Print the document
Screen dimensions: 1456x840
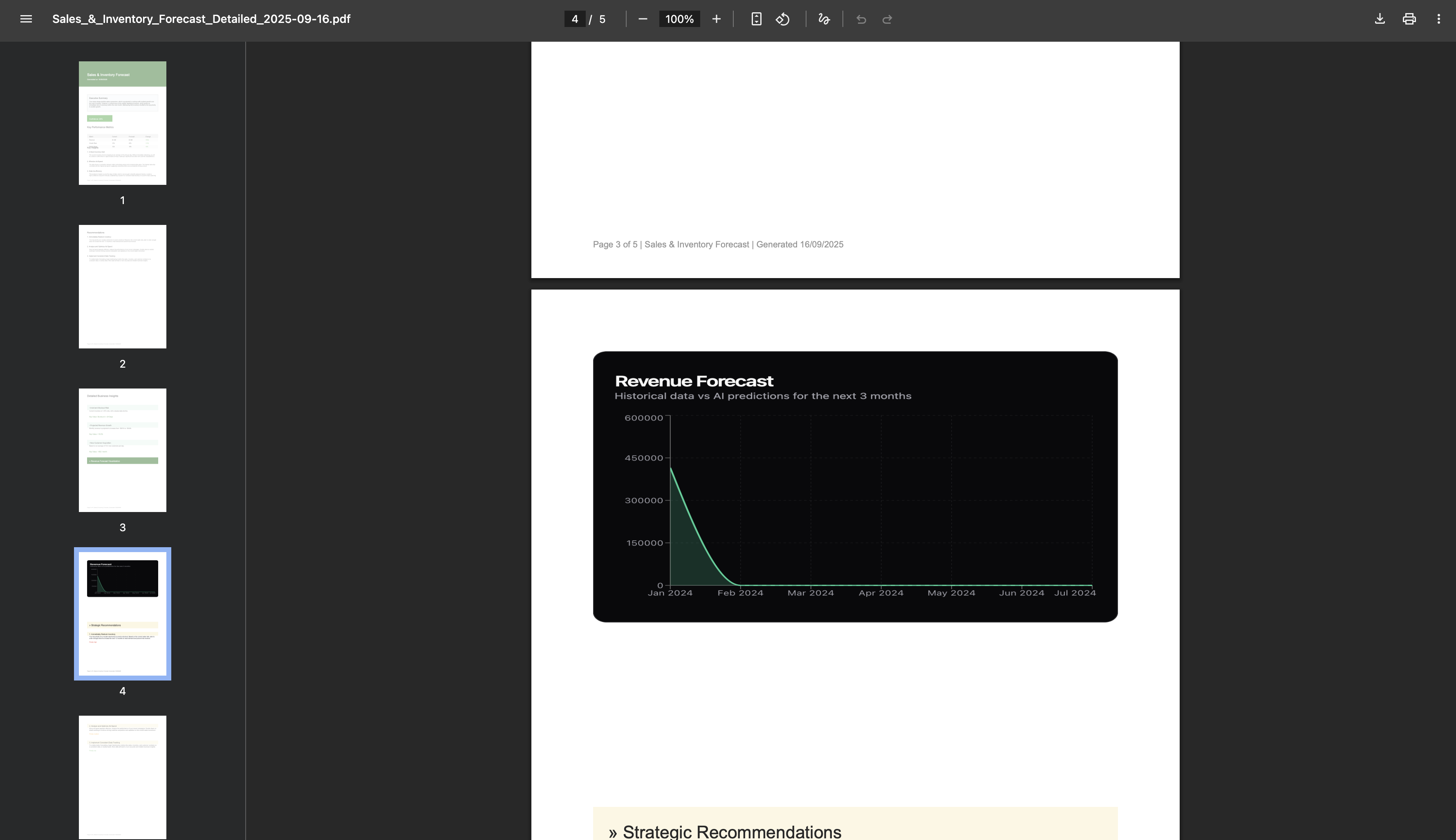coord(1409,19)
